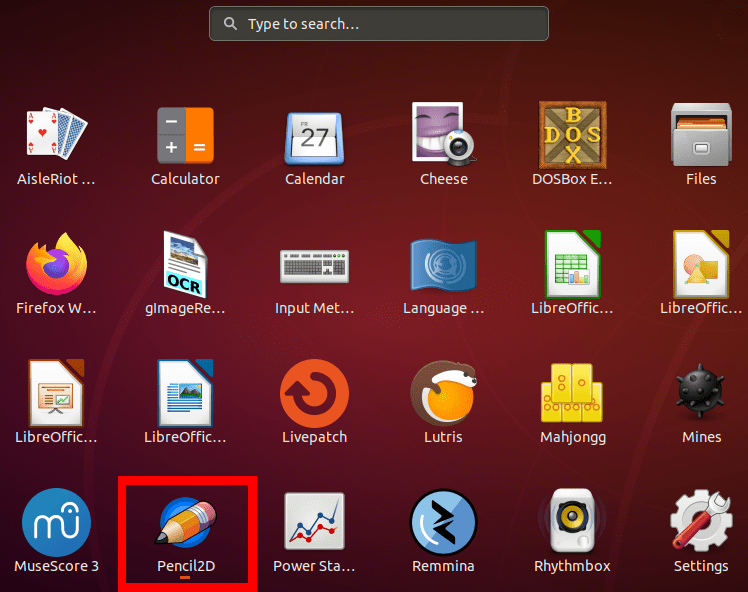
Task: Click the Livepatch label text
Action: tap(314, 437)
